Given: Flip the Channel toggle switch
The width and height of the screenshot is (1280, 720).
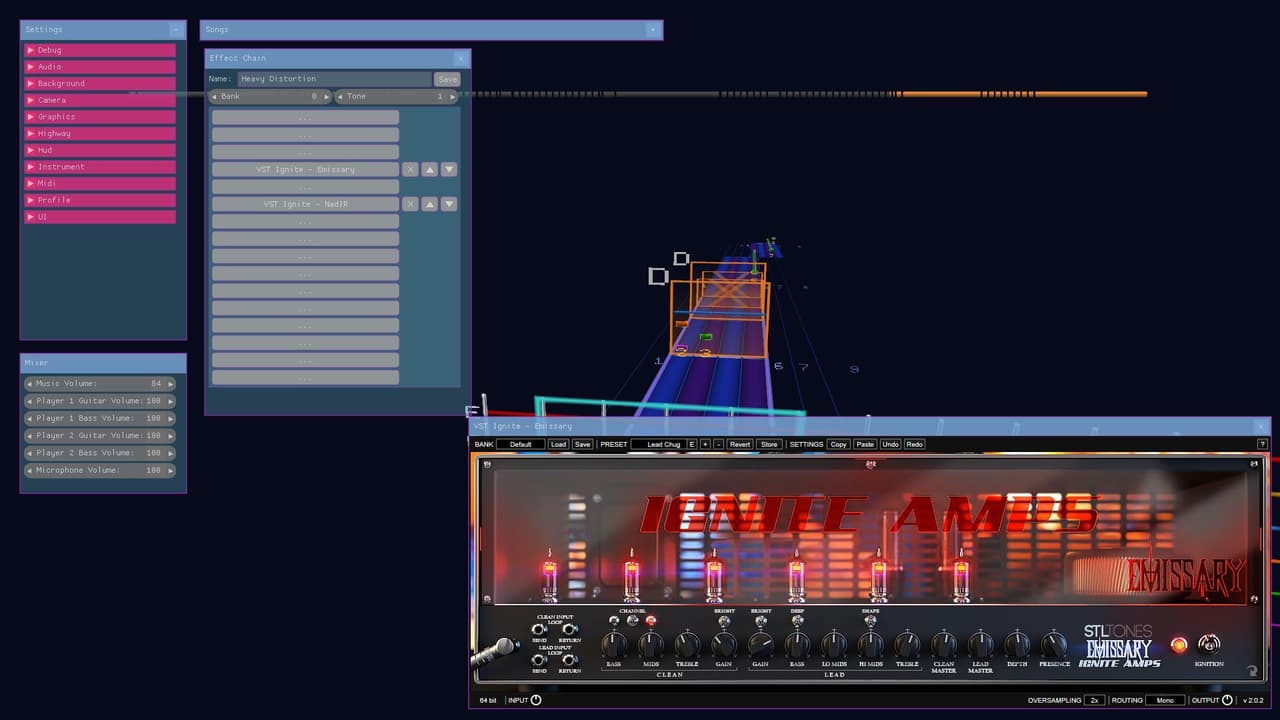Looking at the screenshot, I should tap(632, 621).
